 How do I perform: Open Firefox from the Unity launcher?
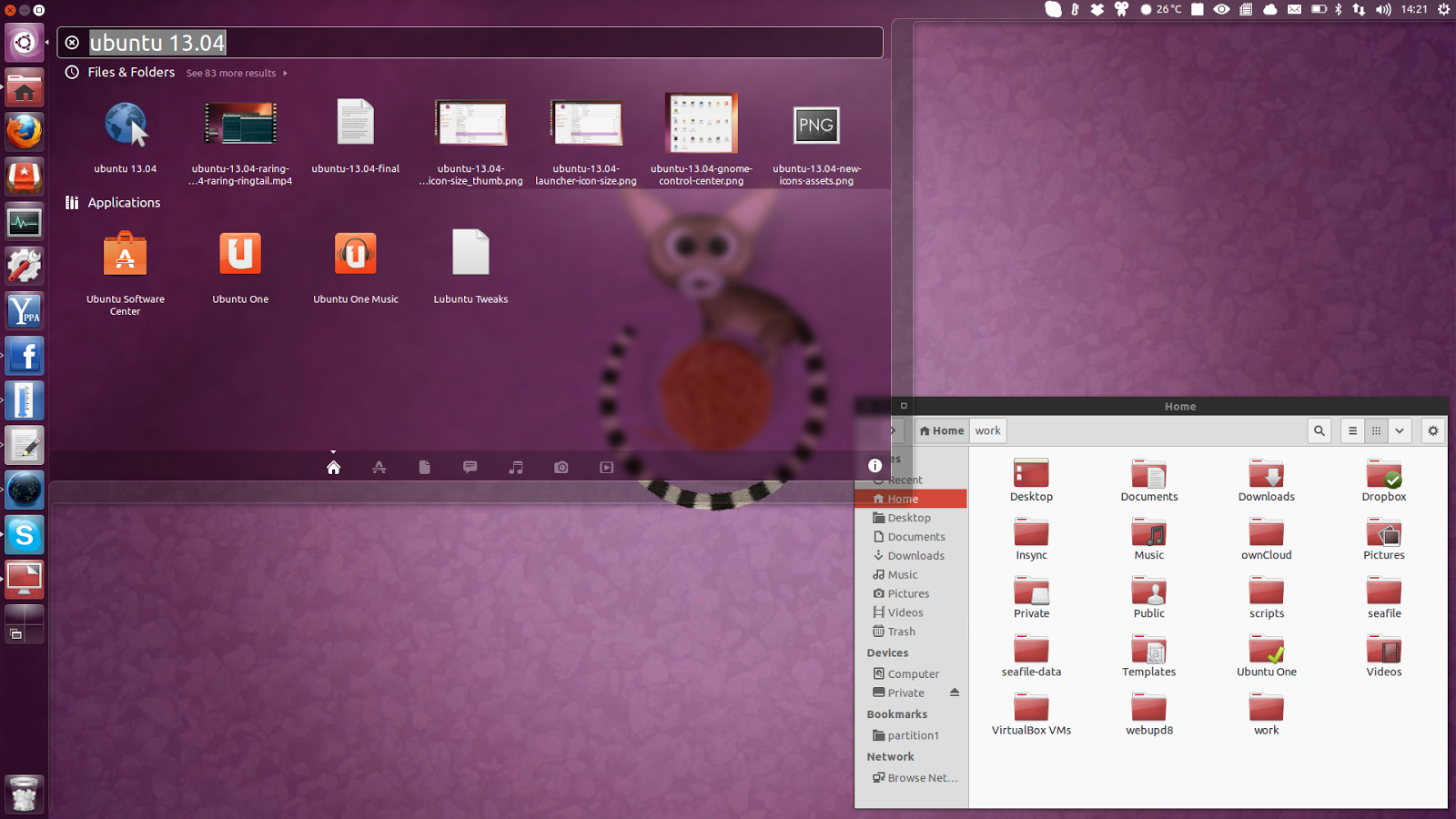[x=25, y=132]
